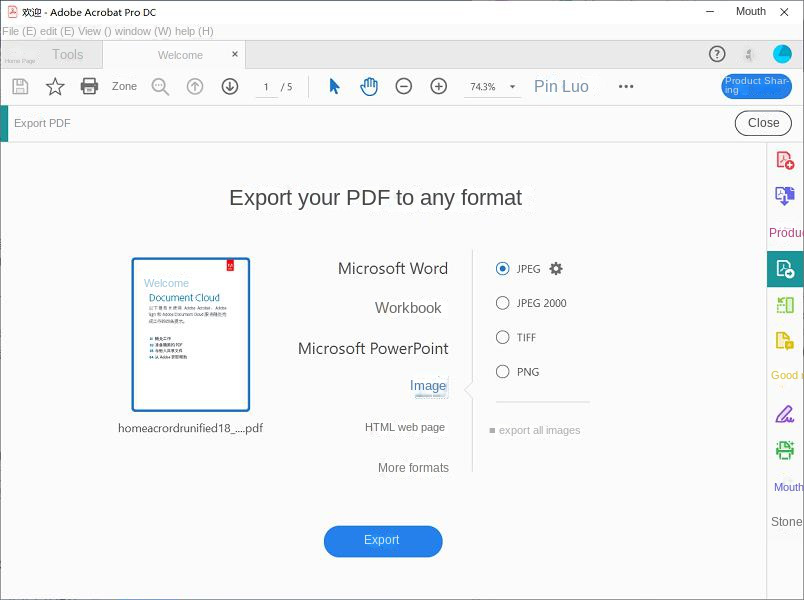This screenshot has width=804, height=600.
Task: Choose TIFF as the export format
Action: (503, 337)
